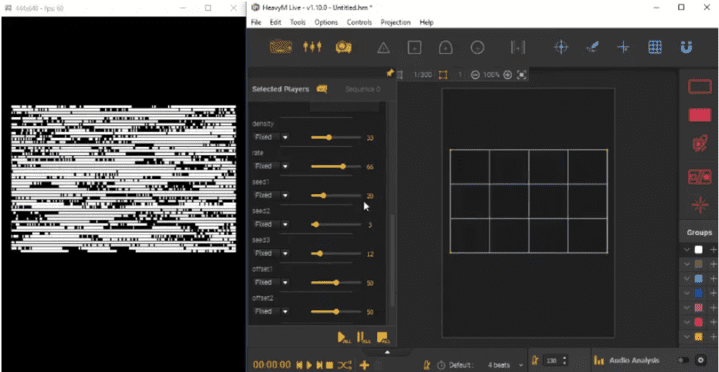Open the Options menu
Image resolution: width=719 pixels, height=372 pixels.
[x=326, y=22]
